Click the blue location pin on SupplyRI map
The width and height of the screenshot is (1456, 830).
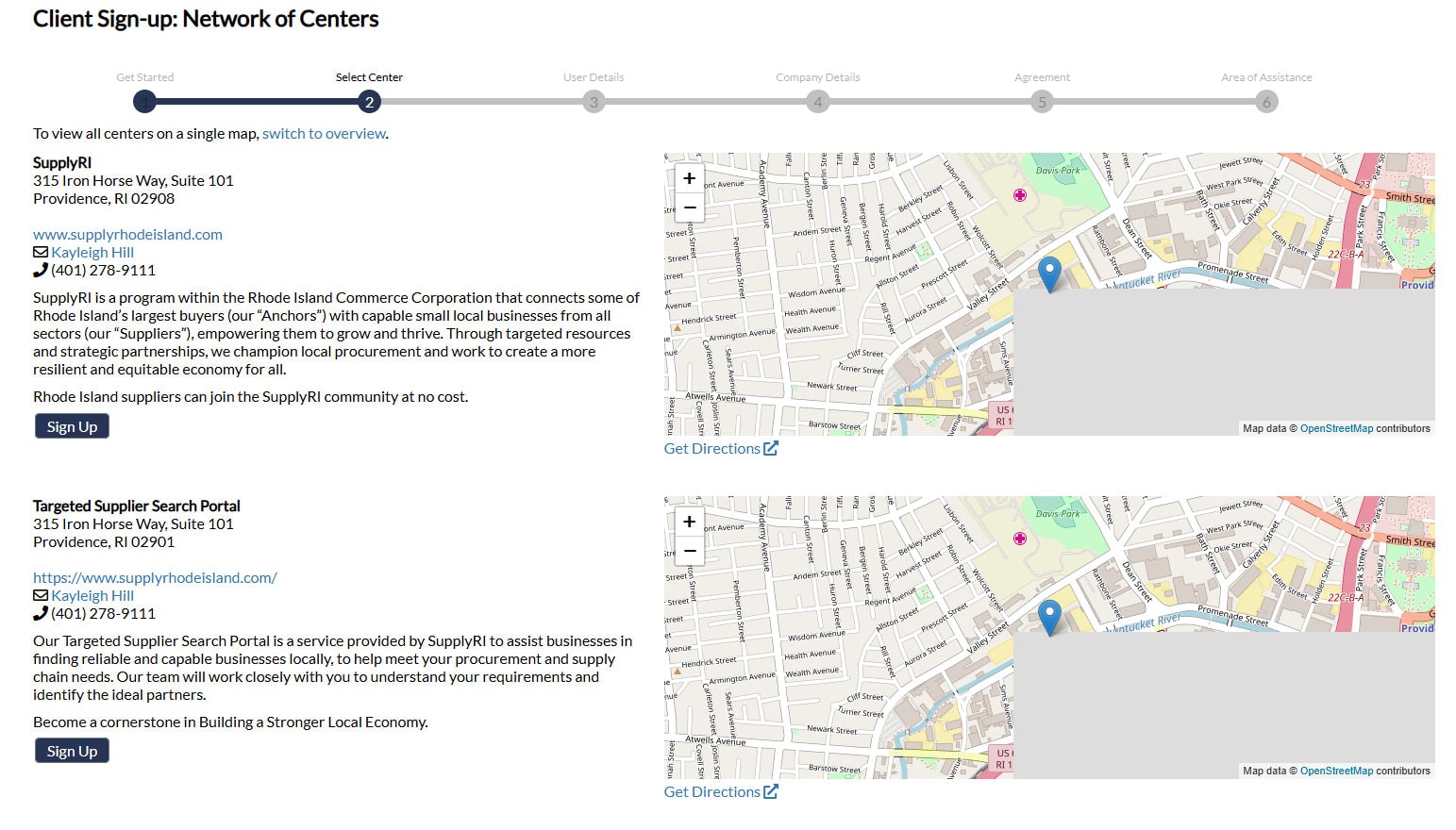click(x=1049, y=274)
